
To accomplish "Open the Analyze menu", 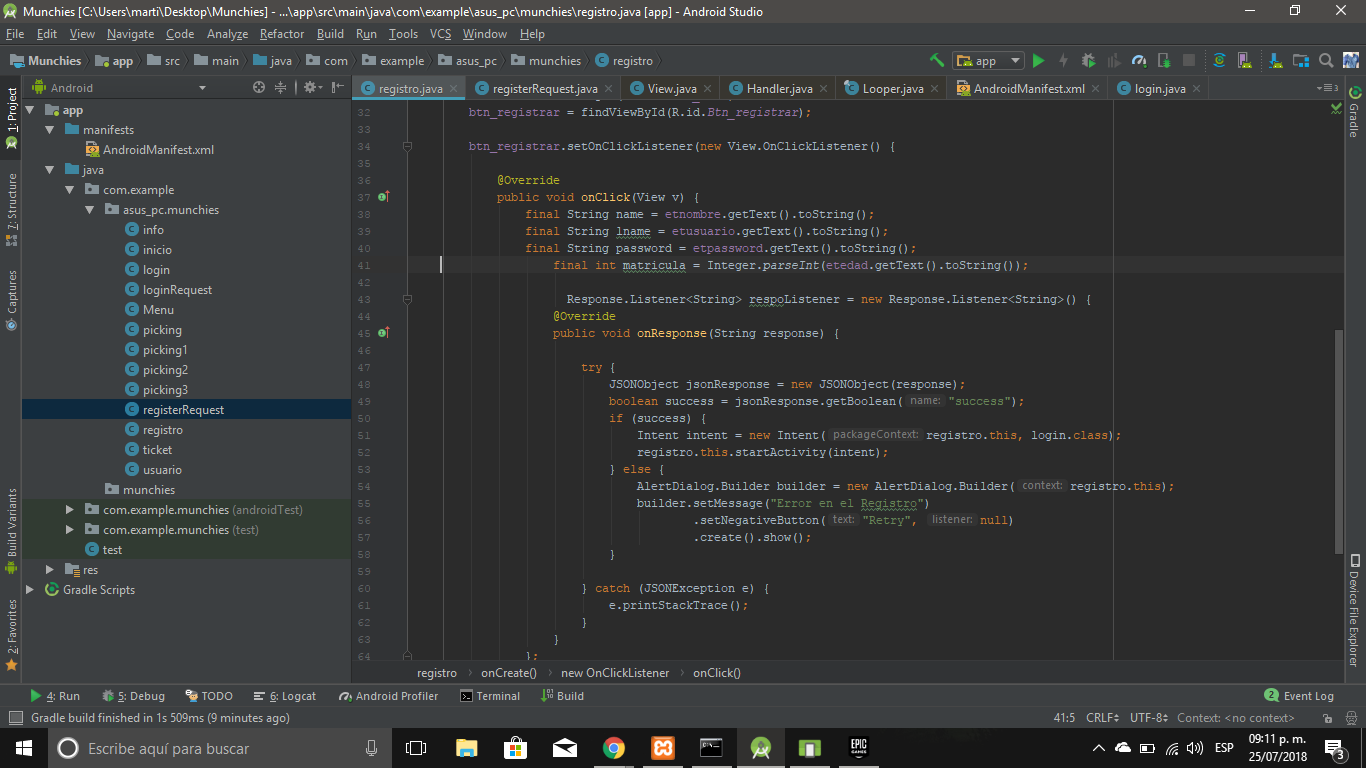I will pyautogui.click(x=227, y=34).
